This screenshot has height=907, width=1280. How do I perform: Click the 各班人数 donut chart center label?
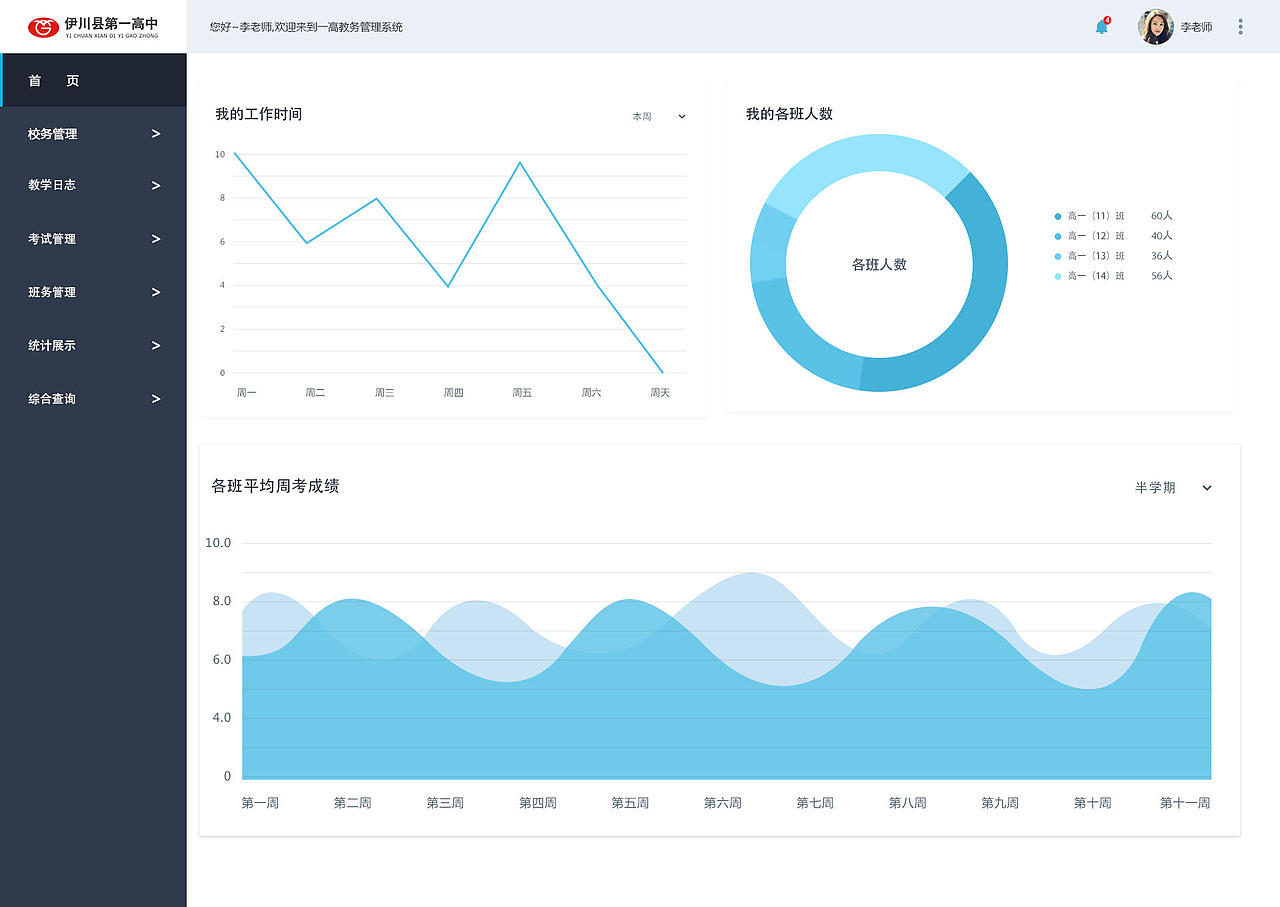coord(879,265)
